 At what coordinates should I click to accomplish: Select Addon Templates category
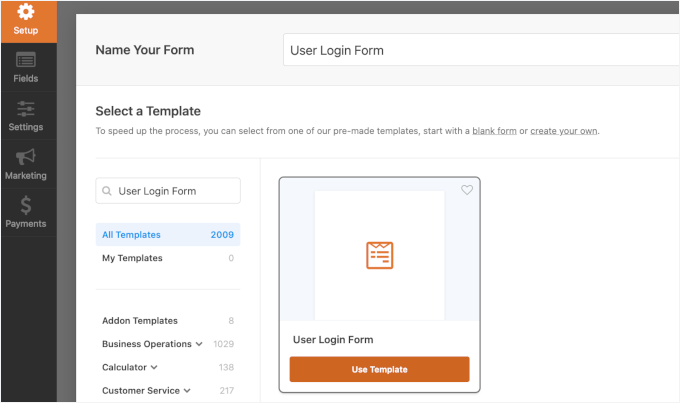click(140, 321)
